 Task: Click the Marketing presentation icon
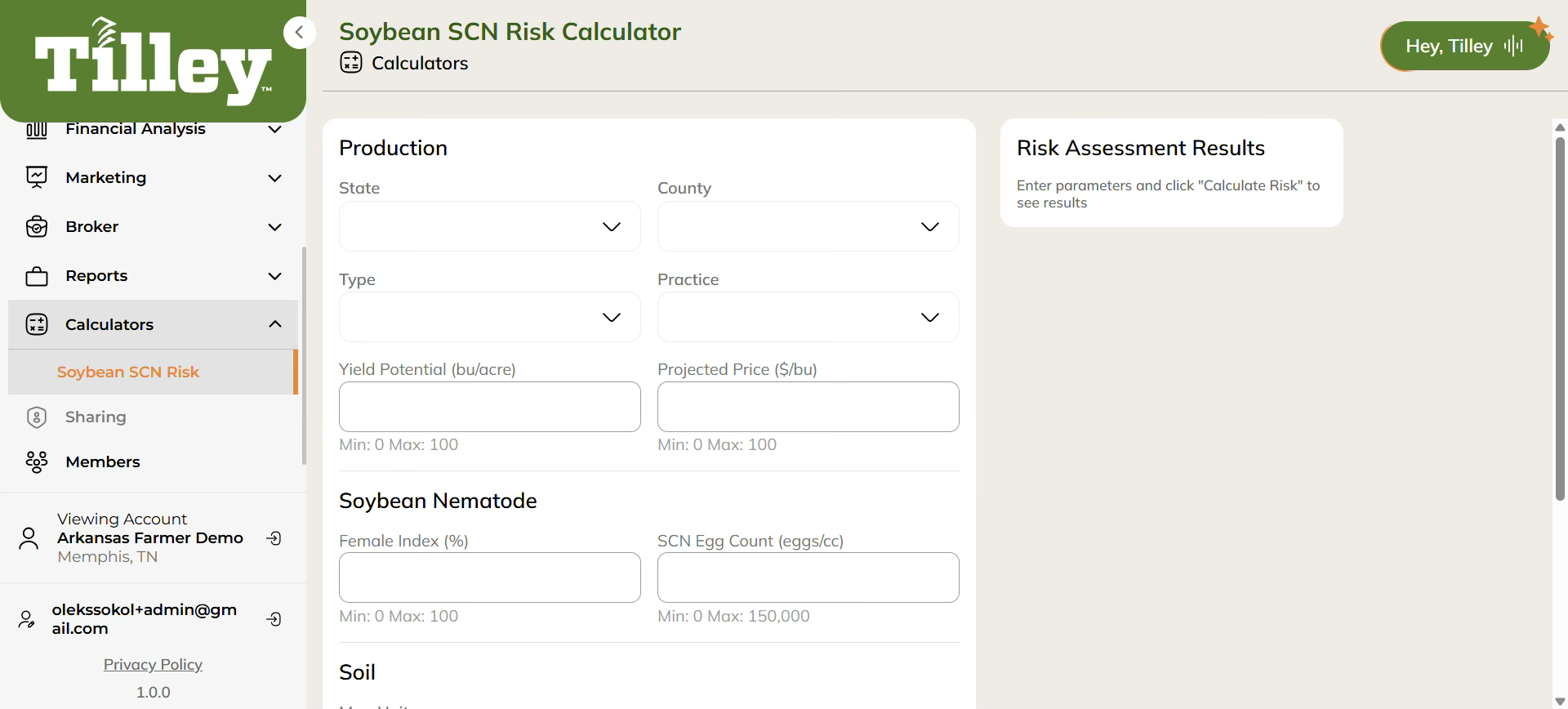click(37, 177)
